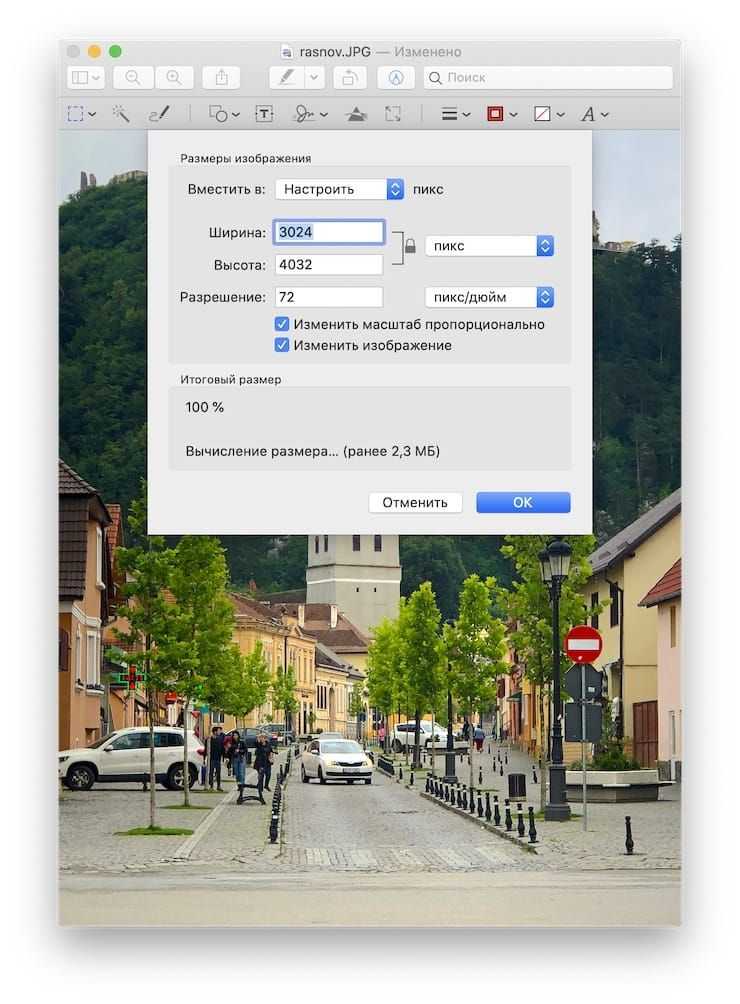The image size is (740, 1004).
Task: Click the yellow minimize window button
Action: point(94,51)
